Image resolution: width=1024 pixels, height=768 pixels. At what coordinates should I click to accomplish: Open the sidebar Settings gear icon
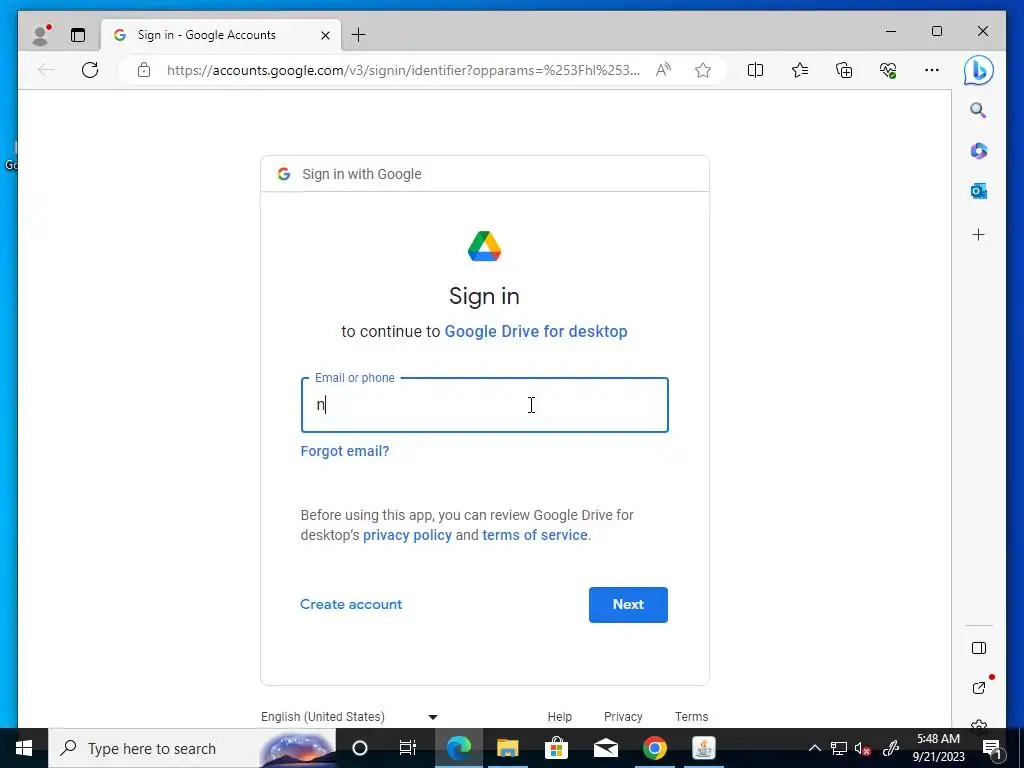[978, 725]
